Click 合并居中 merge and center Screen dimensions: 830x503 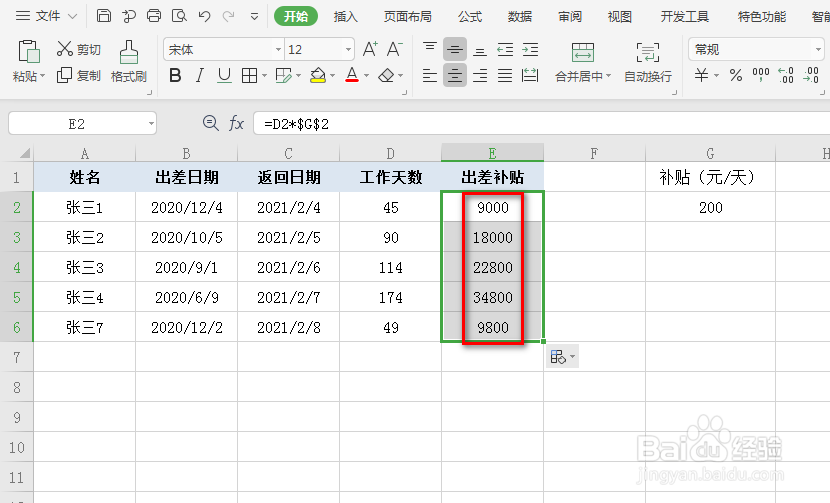[582, 61]
